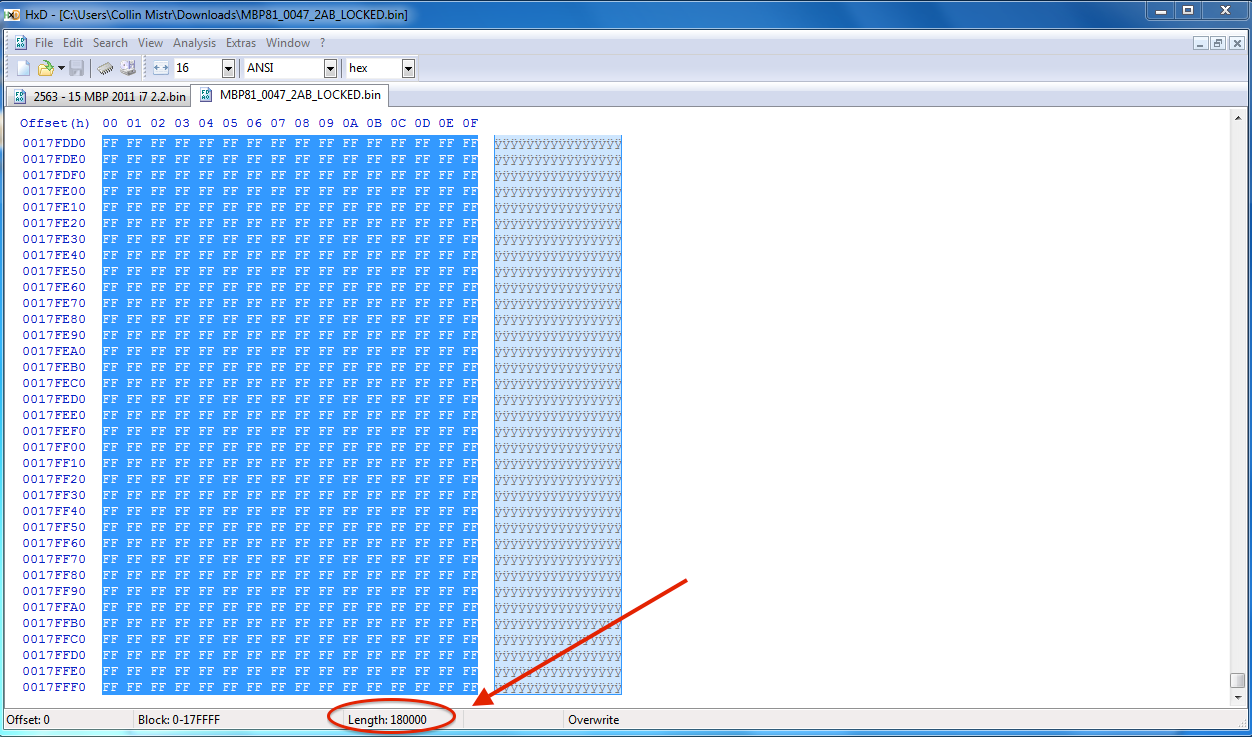
Task: Click offset row 0017FDD0
Action: (55, 143)
